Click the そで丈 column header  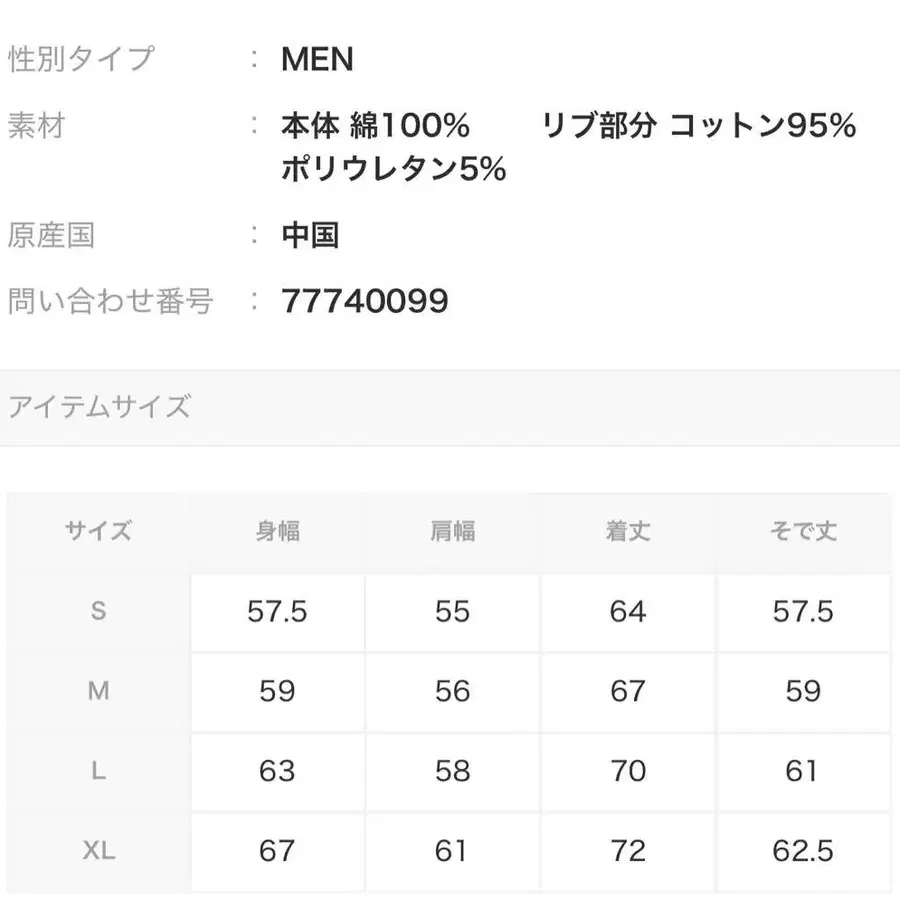803,531
